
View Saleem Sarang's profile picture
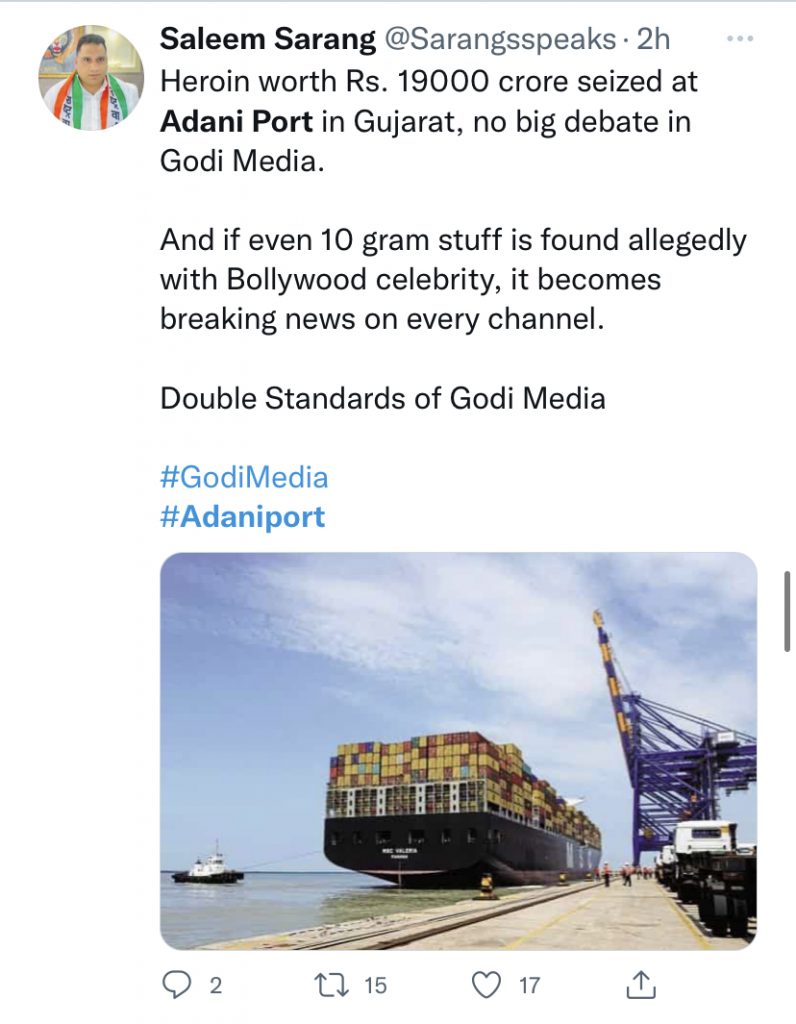coord(91,78)
